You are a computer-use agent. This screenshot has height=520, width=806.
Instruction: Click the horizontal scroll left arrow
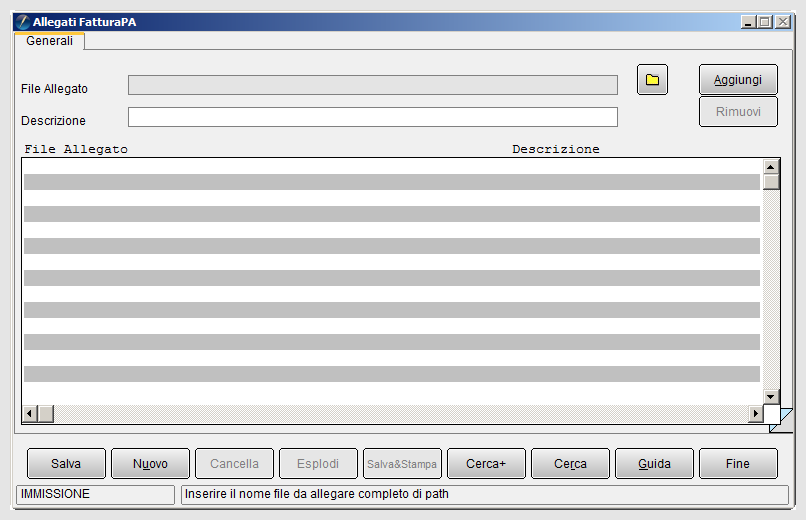coord(30,413)
